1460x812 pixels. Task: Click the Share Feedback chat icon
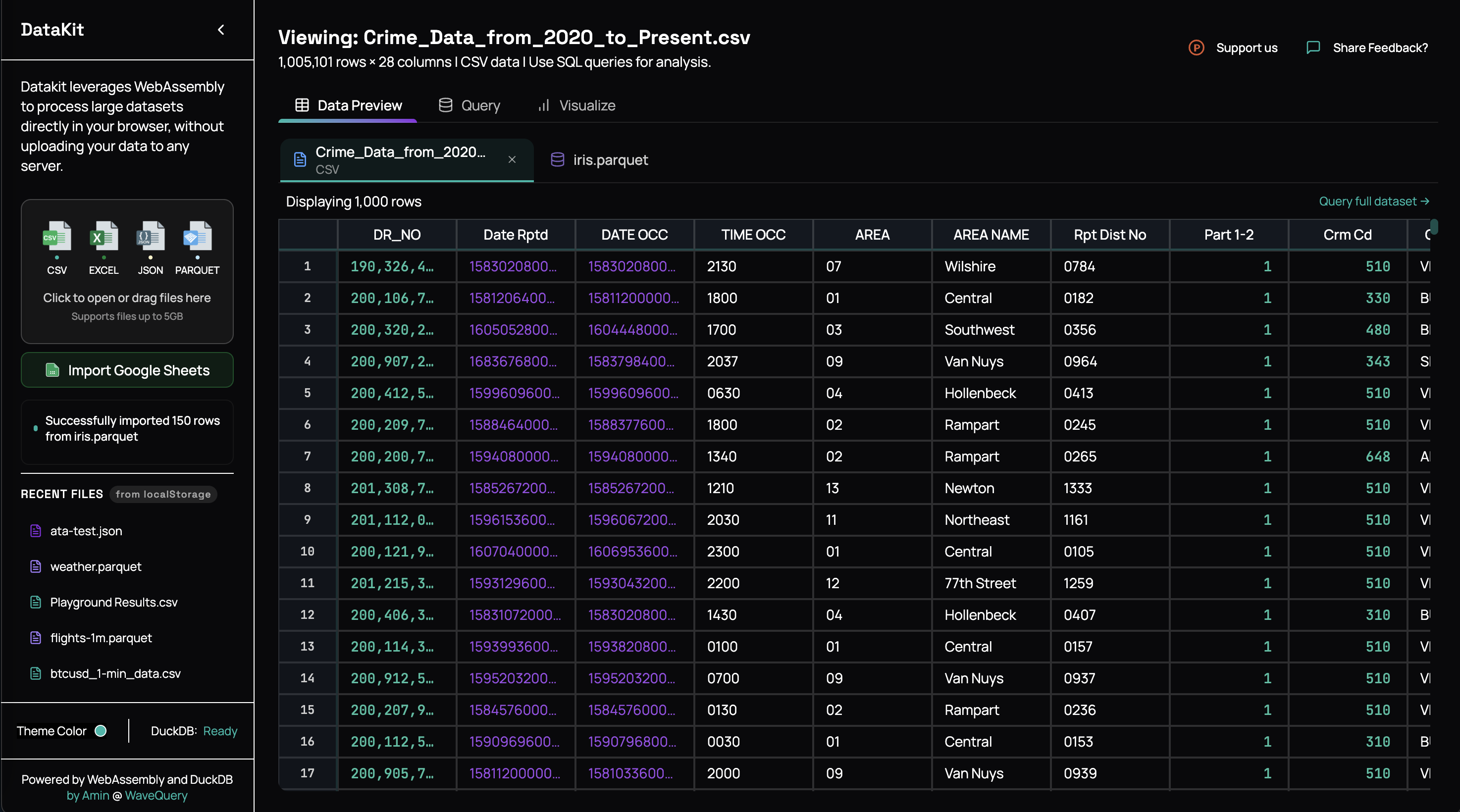[1312, 48]
